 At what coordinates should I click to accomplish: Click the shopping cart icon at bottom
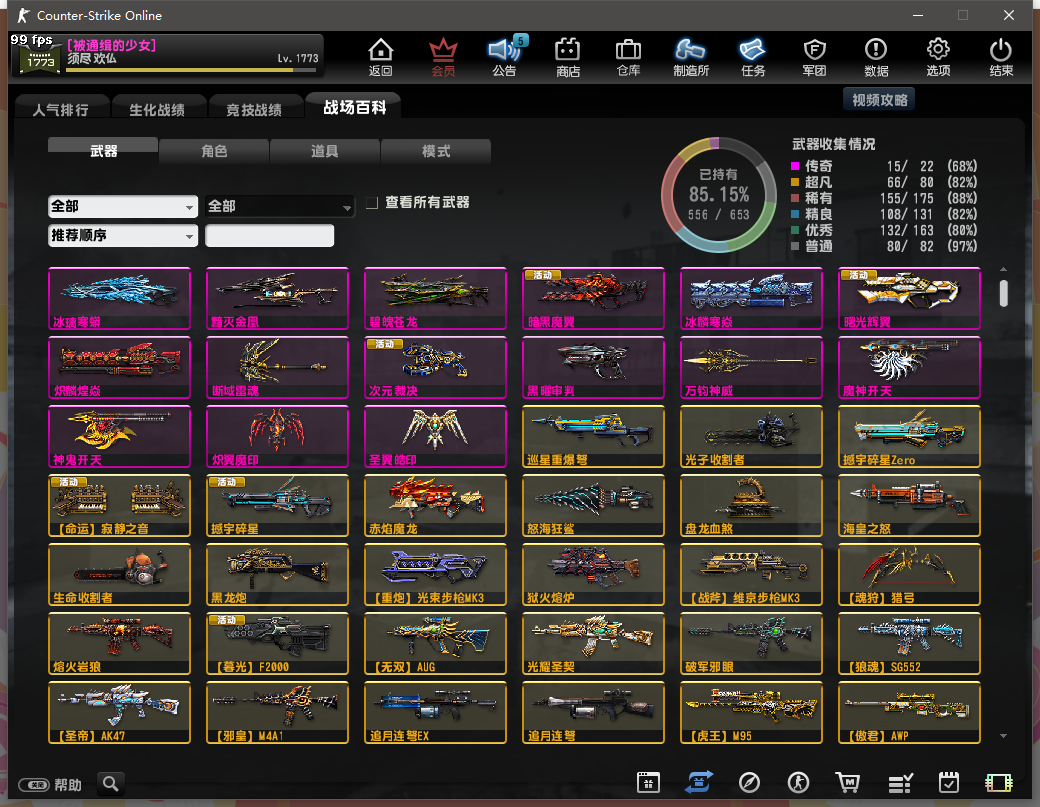[x=848, y=783]
